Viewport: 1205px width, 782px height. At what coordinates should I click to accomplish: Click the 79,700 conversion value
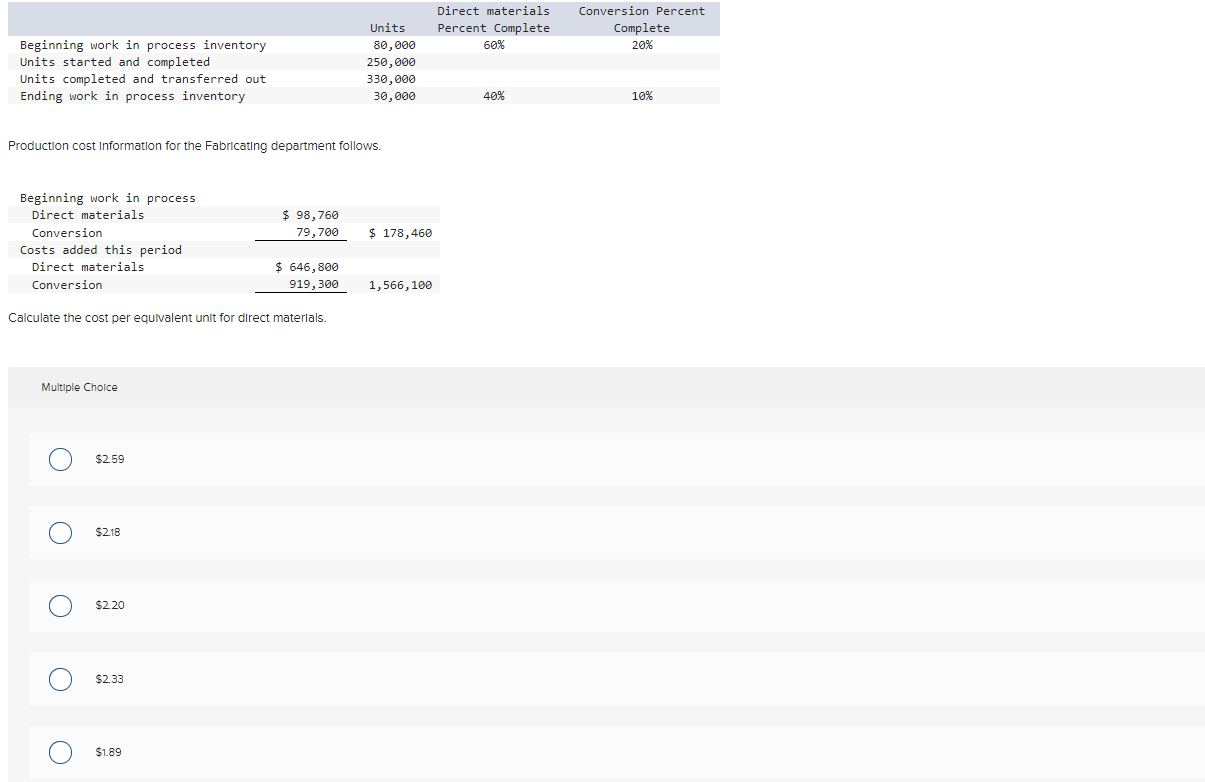point(317,232)
